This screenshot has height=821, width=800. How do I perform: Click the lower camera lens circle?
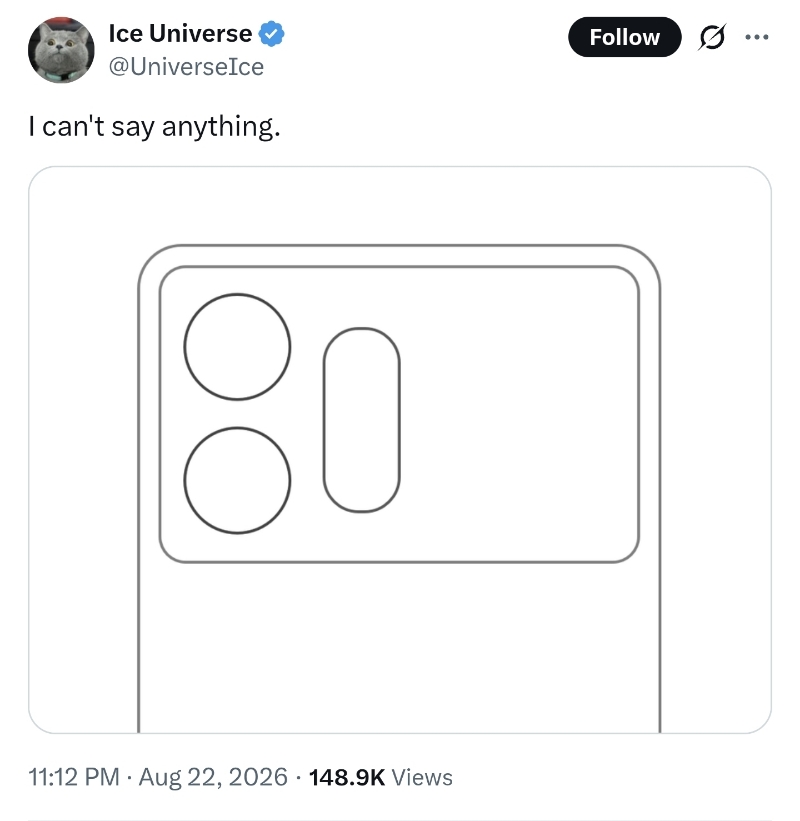(x=237, y=481)
